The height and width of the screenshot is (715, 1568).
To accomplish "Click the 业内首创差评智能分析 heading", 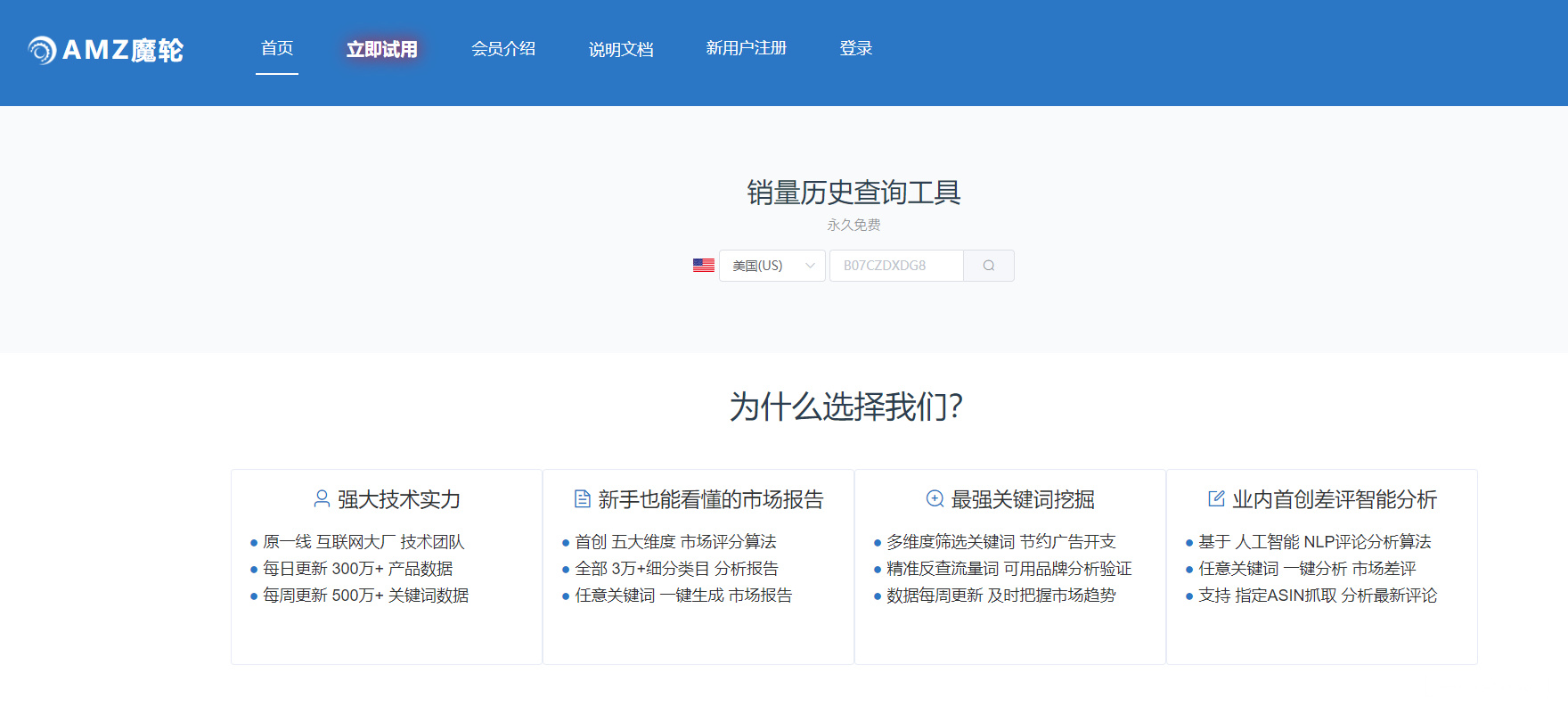I will point(1335,499).
